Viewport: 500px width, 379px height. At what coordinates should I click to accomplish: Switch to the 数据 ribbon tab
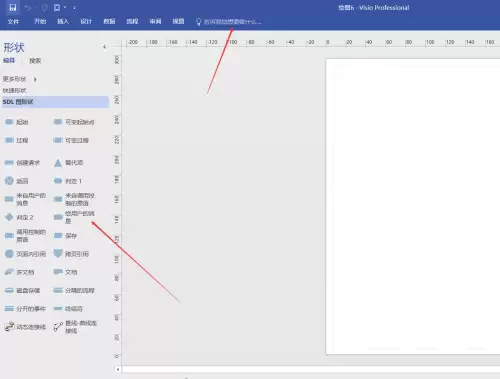tap(109, 21)
